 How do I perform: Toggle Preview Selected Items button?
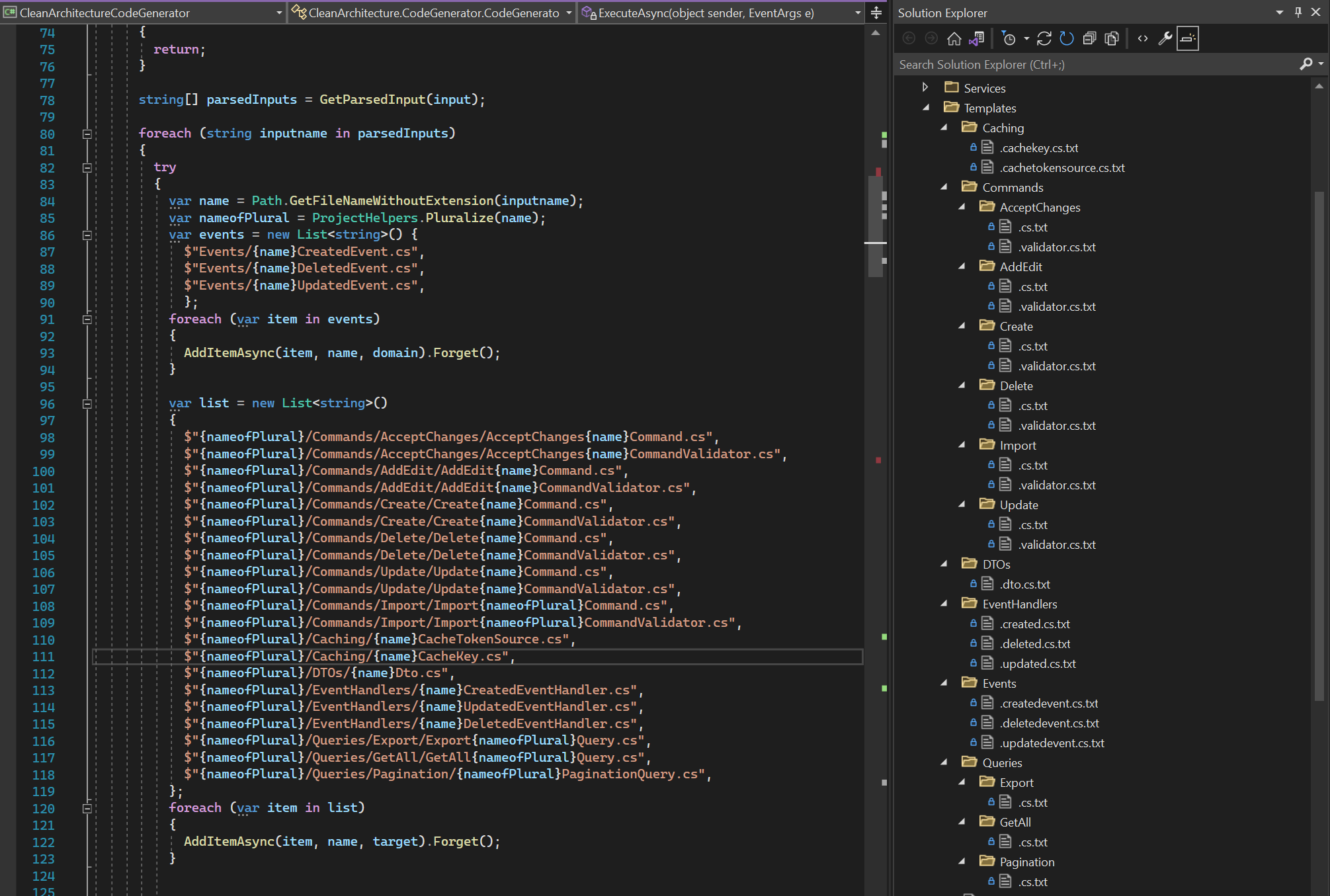pos(1188,39)
